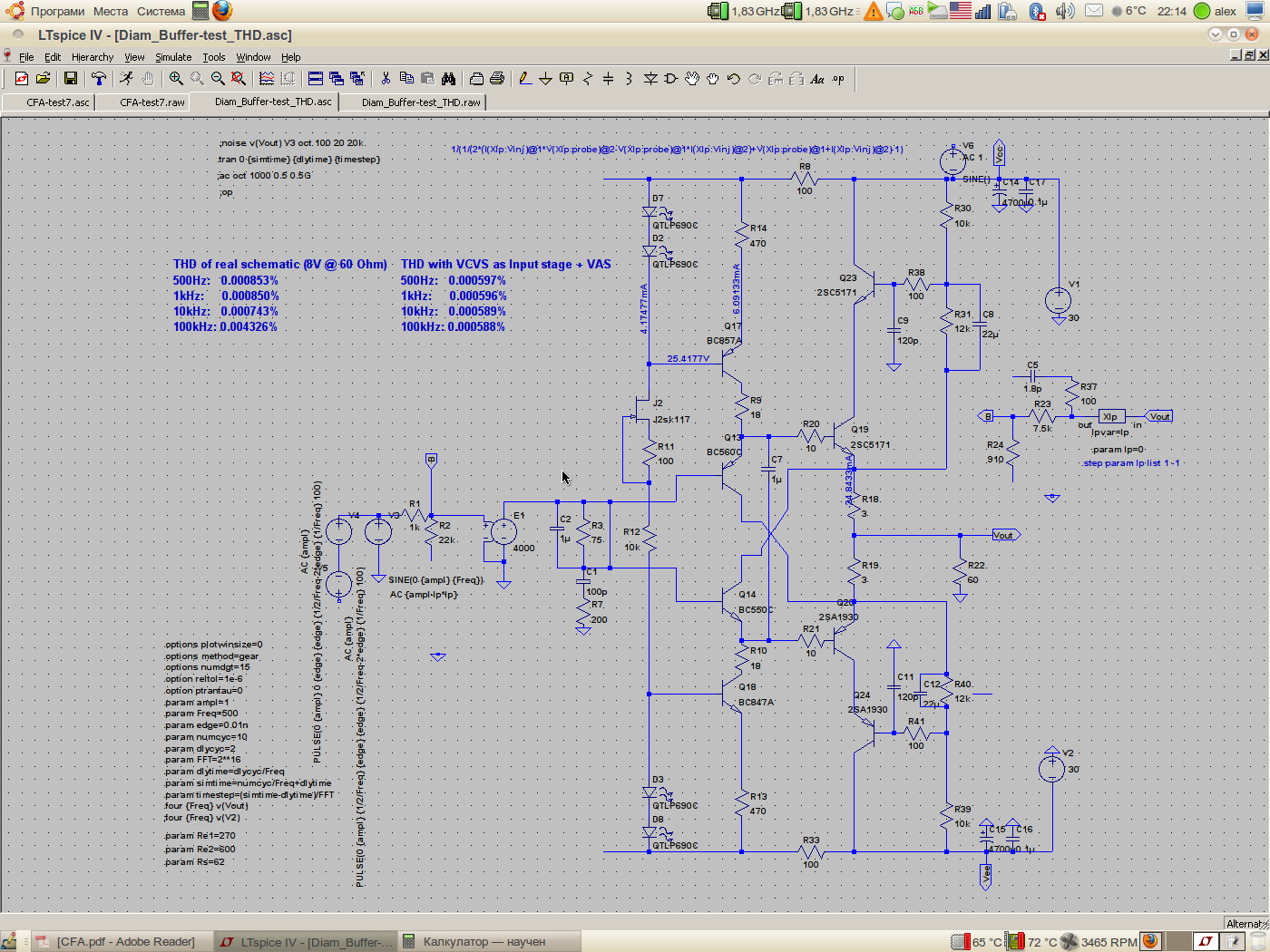Select the Ground symbol tool

545,79
